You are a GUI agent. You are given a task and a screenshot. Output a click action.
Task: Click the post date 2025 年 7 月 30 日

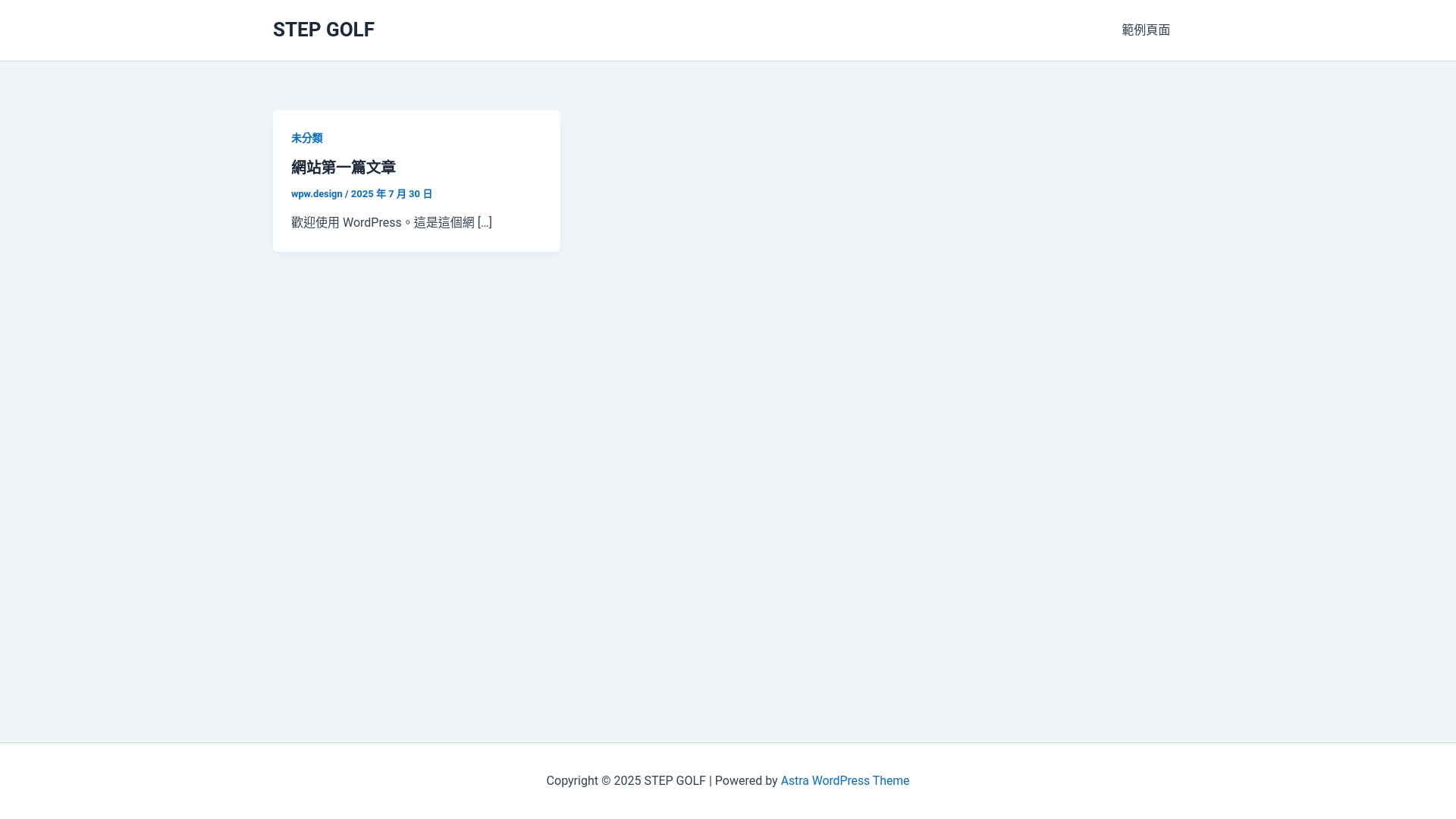[391, 194]
